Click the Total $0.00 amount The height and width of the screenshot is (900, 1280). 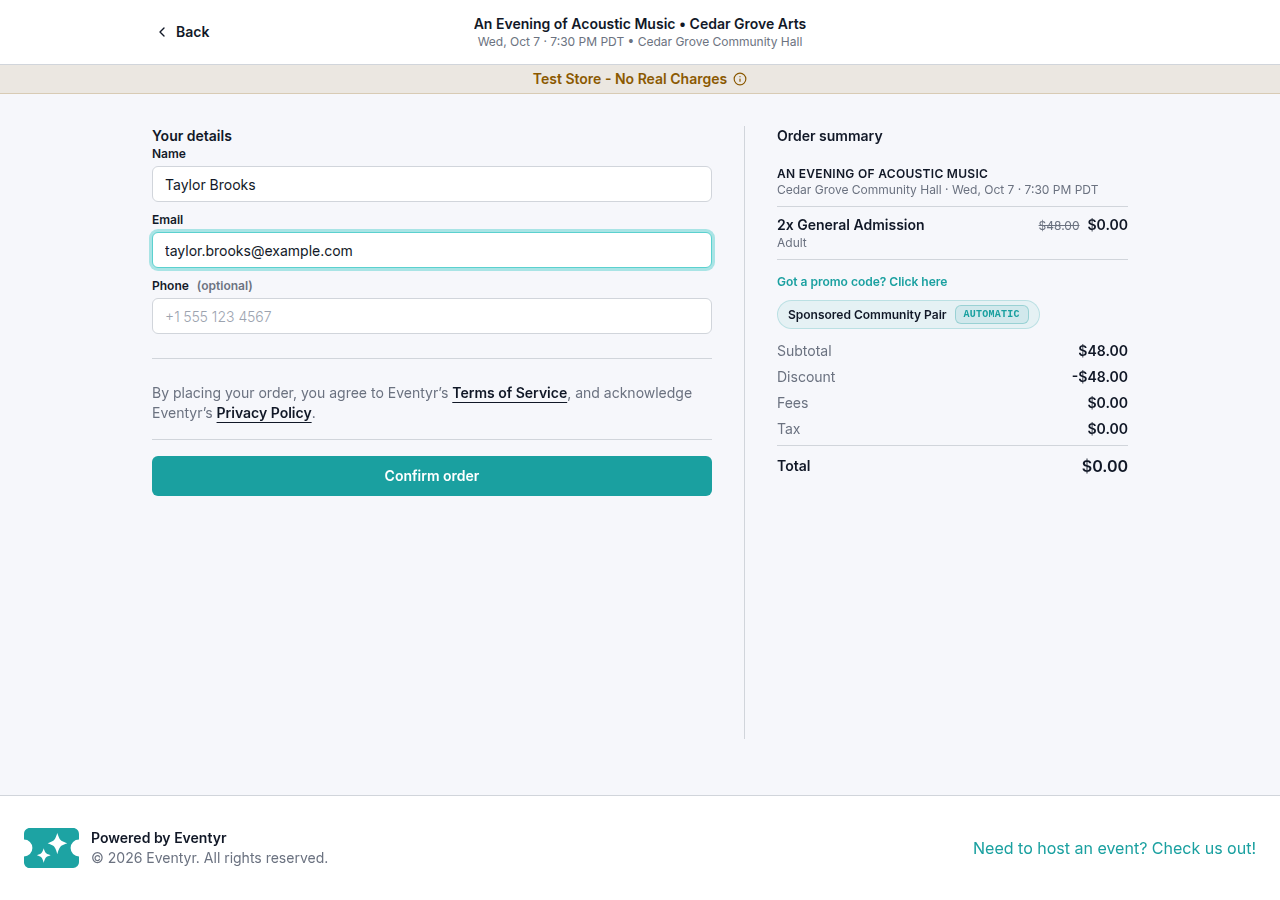point(1105,466)
